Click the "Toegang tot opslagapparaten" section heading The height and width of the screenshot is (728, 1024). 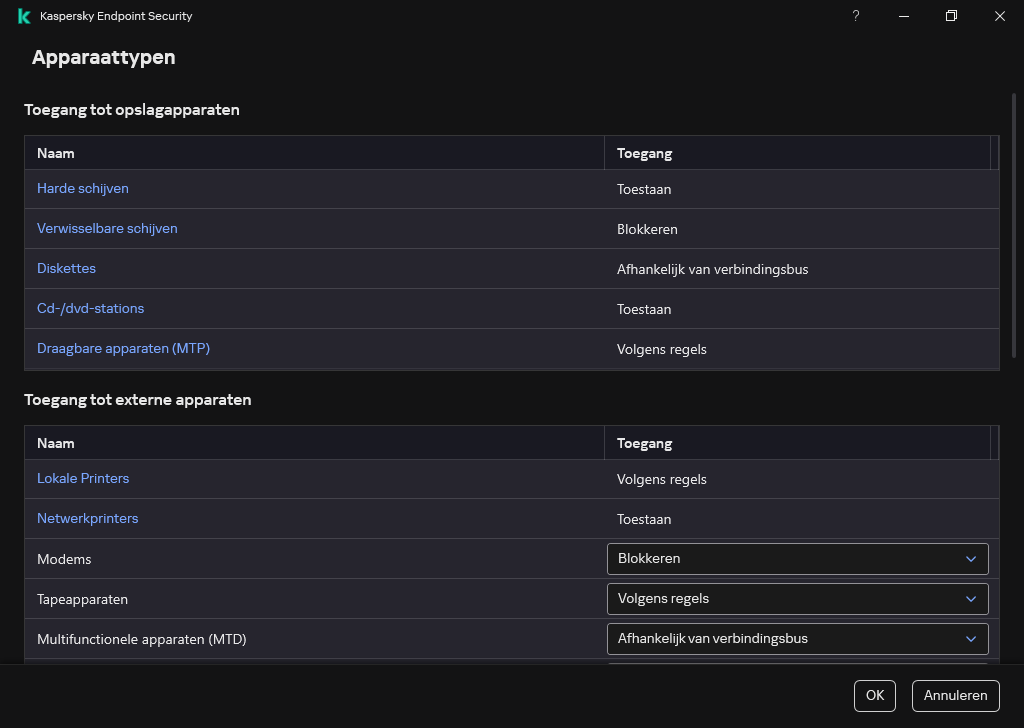coord(132,110)
